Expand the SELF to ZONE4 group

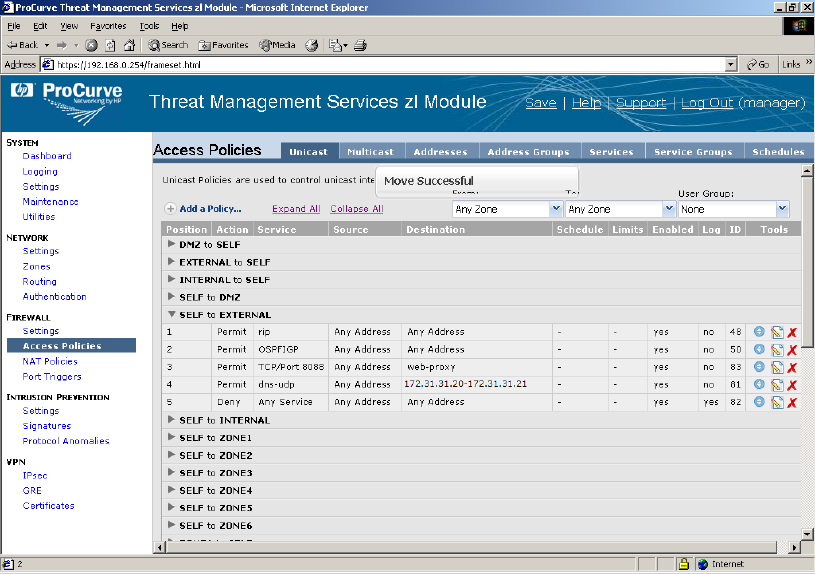pos(171,489)
